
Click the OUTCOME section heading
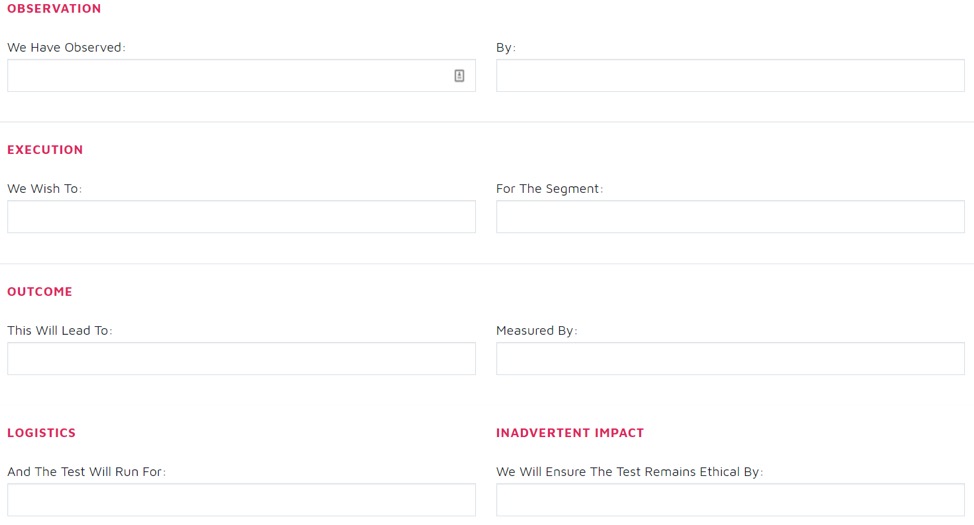coord(40,291)
